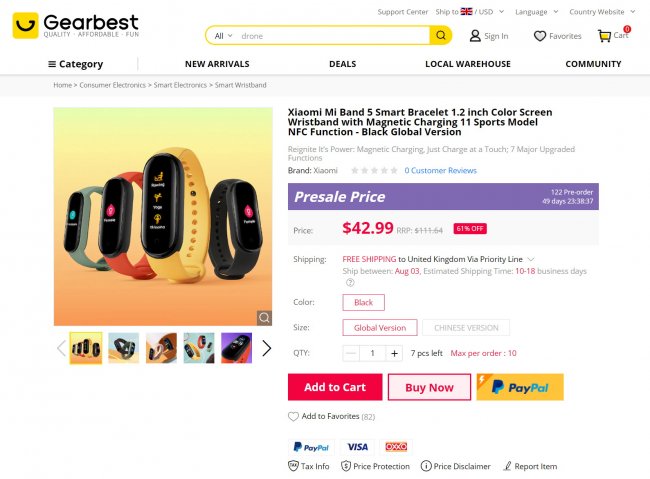Show next thumbnails with right arrow
This screenshot has width=650, height=479.
[266, 348]
